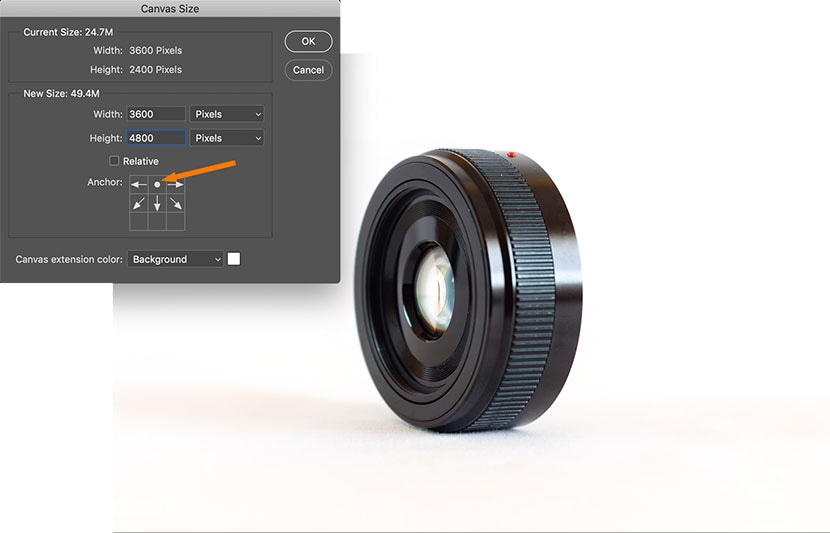Open the white canvas extension color swatch
The image size is (830, 533).
coord(234,259)
